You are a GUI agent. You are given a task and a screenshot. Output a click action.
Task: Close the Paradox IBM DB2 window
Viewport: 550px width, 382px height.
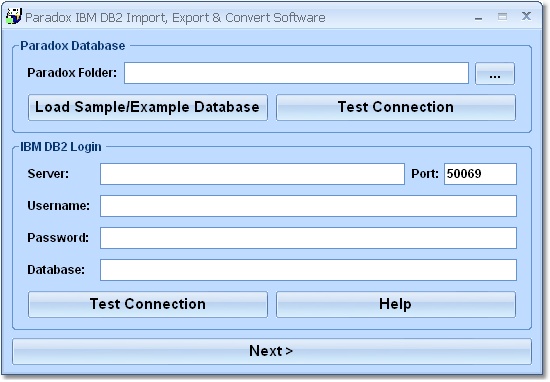(526, 16)
